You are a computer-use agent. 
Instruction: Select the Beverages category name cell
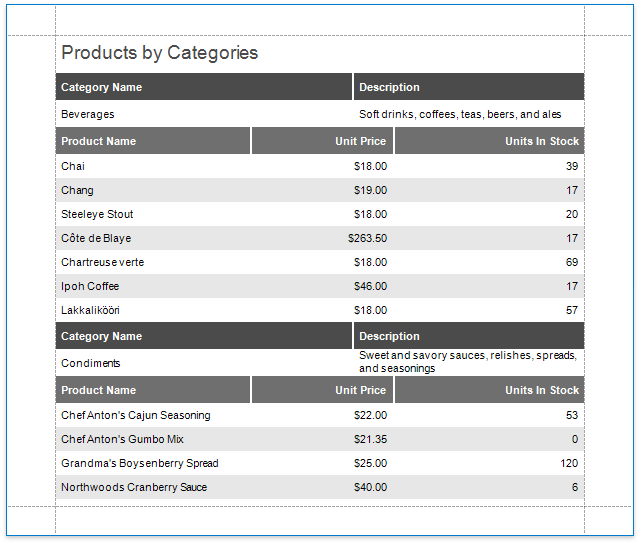pos(88,114)
